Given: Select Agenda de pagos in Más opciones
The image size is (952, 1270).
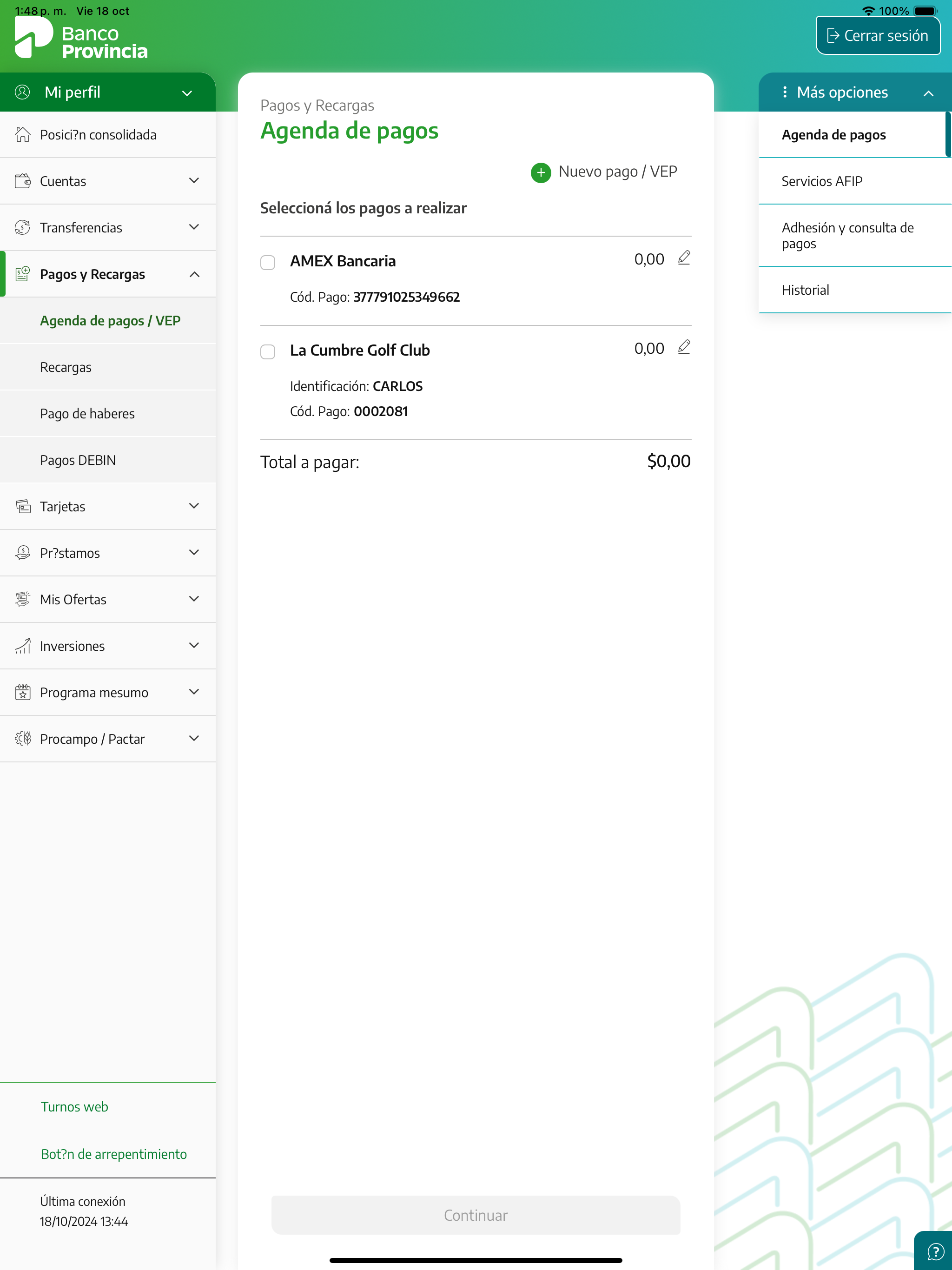Looking at the screenshot, I should pyautogui.click(x=855, y=134).
